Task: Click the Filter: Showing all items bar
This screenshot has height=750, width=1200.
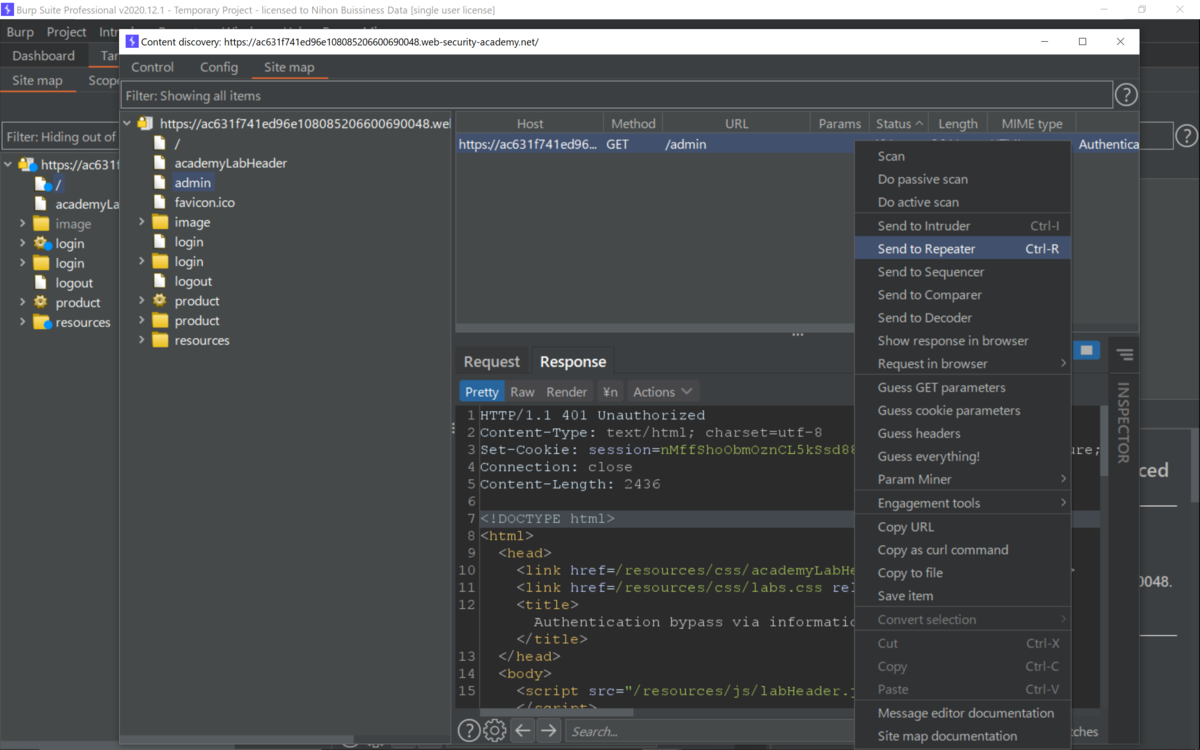Action: pyautogui.click(x=617, y=96)
